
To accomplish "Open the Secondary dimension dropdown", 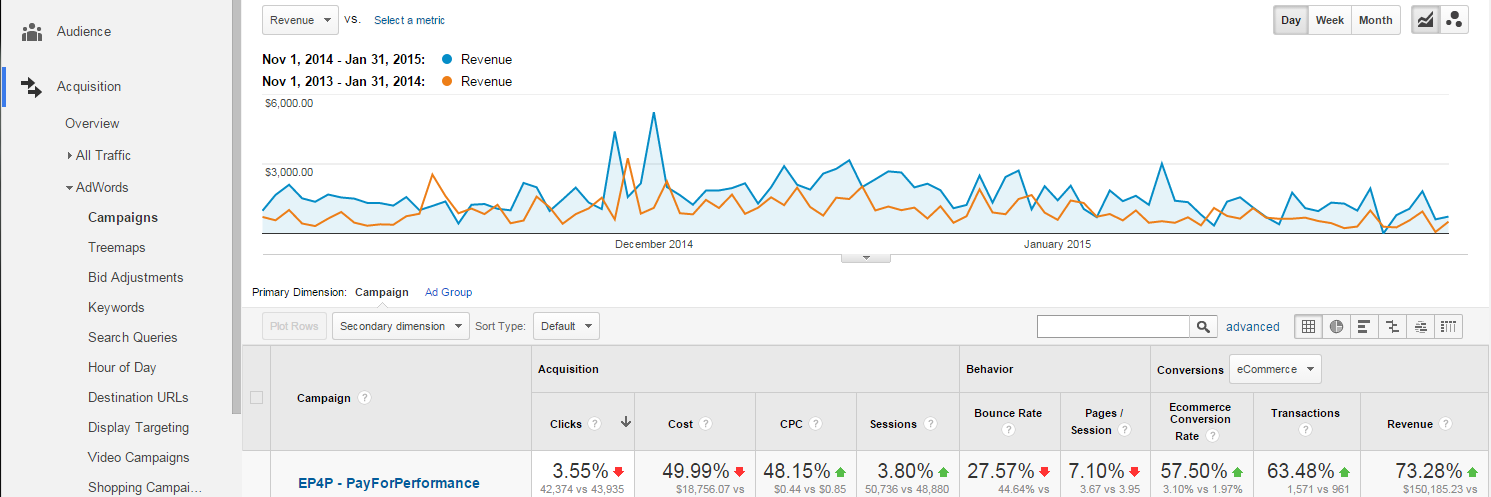I will coord(400,326).
